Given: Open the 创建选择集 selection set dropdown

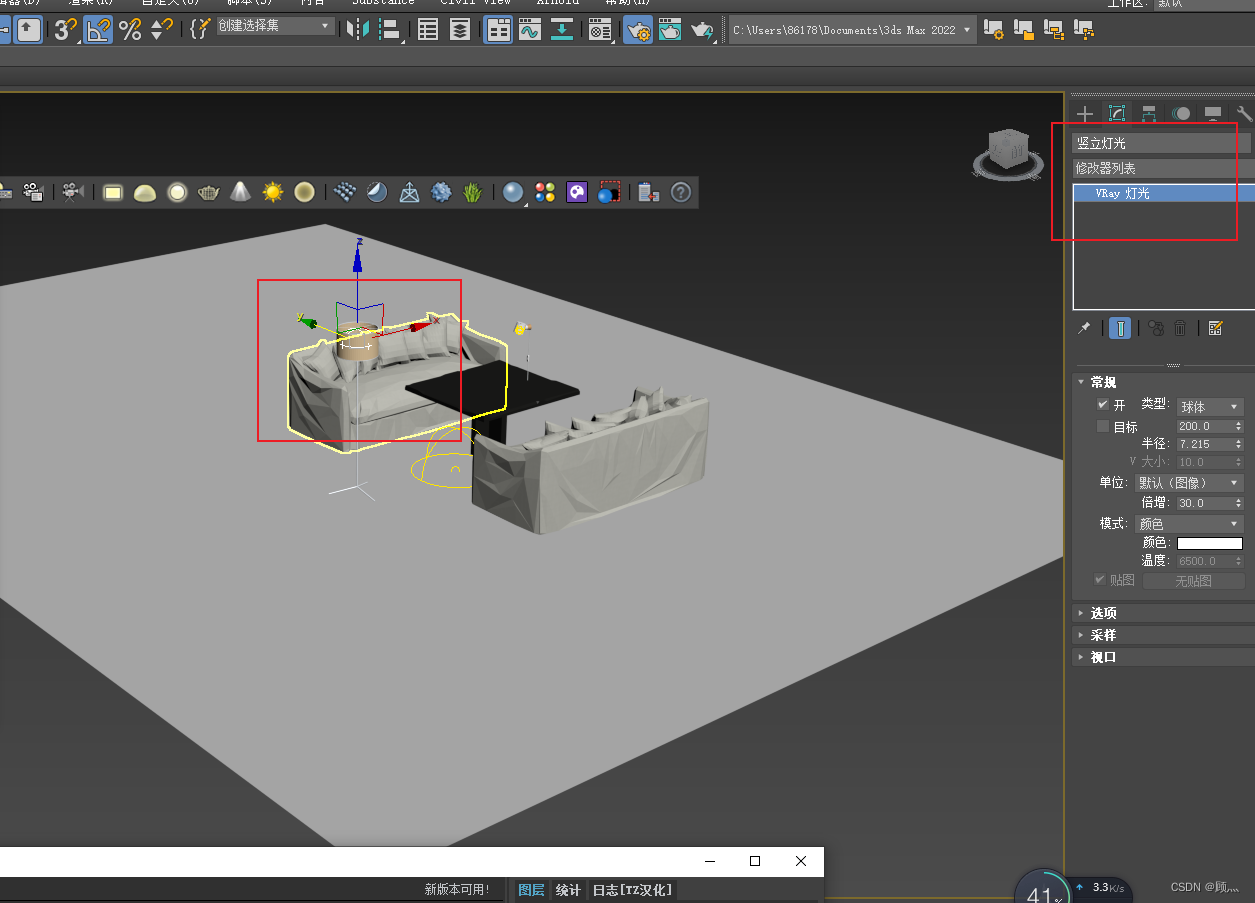Looking at the screenshot, I should click(x=276, y=25).
